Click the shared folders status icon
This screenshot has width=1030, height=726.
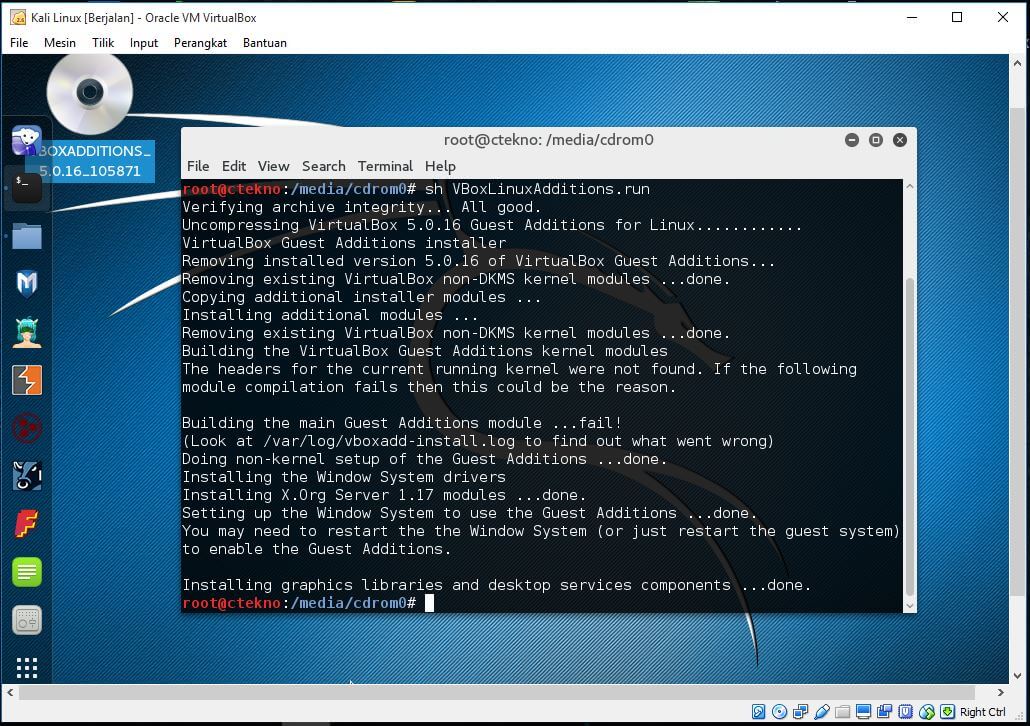(842, 712)
